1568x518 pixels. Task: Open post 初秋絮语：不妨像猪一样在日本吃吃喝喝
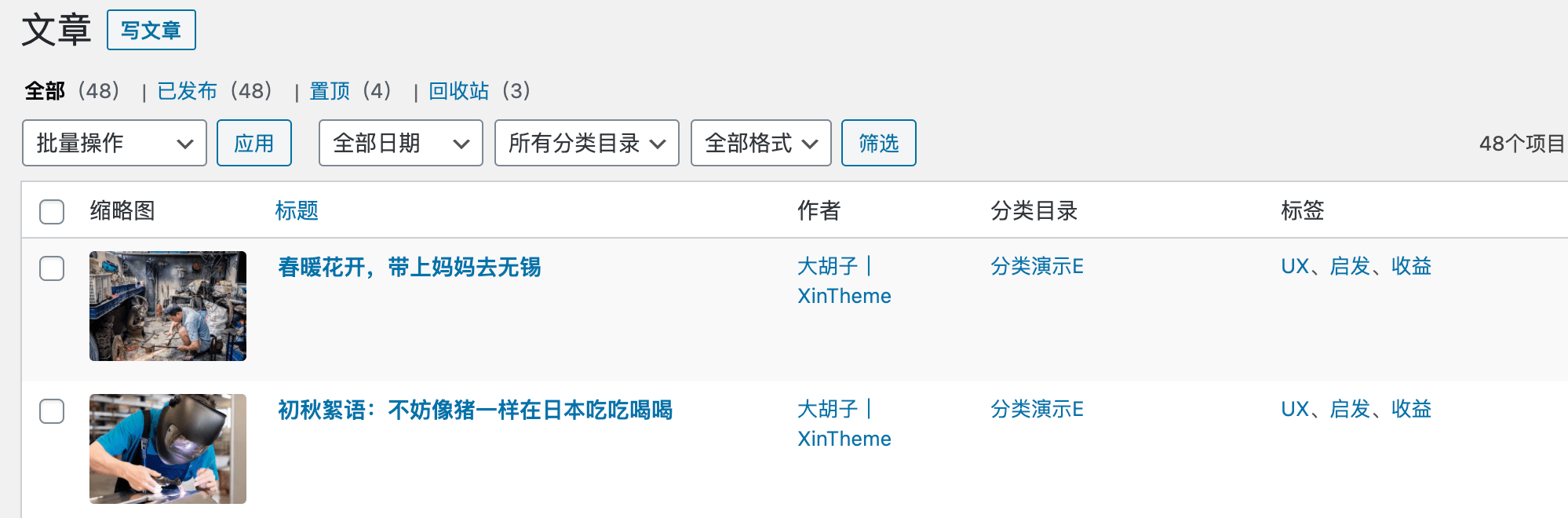475,410
